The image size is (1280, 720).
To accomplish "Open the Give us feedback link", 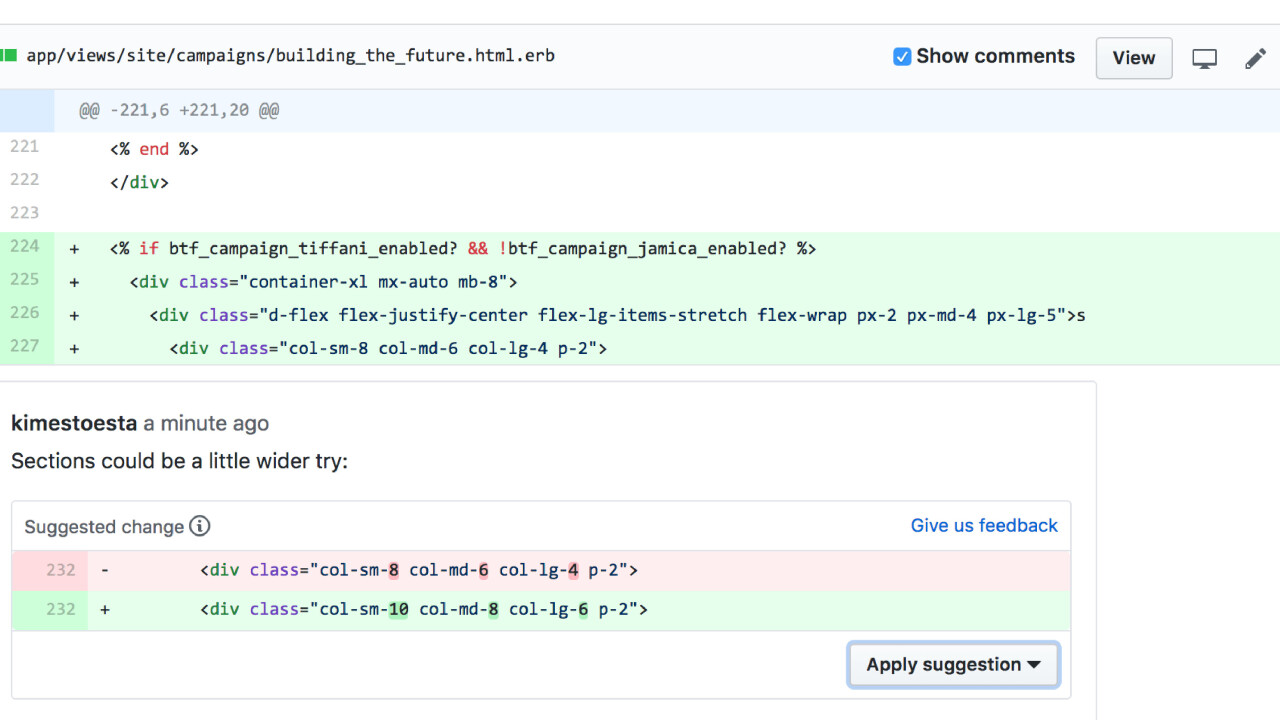I will click(x=983, y=526).
